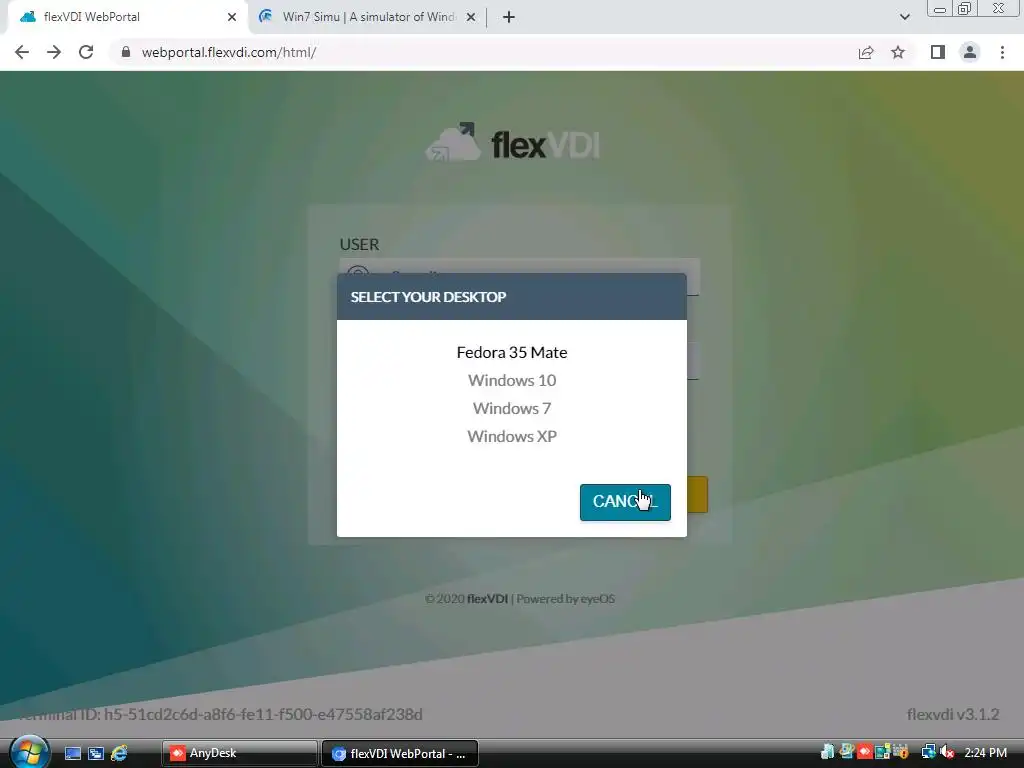Open the Windows Start menu
This screenshot has width=1024, height=768.
(30, 752)
